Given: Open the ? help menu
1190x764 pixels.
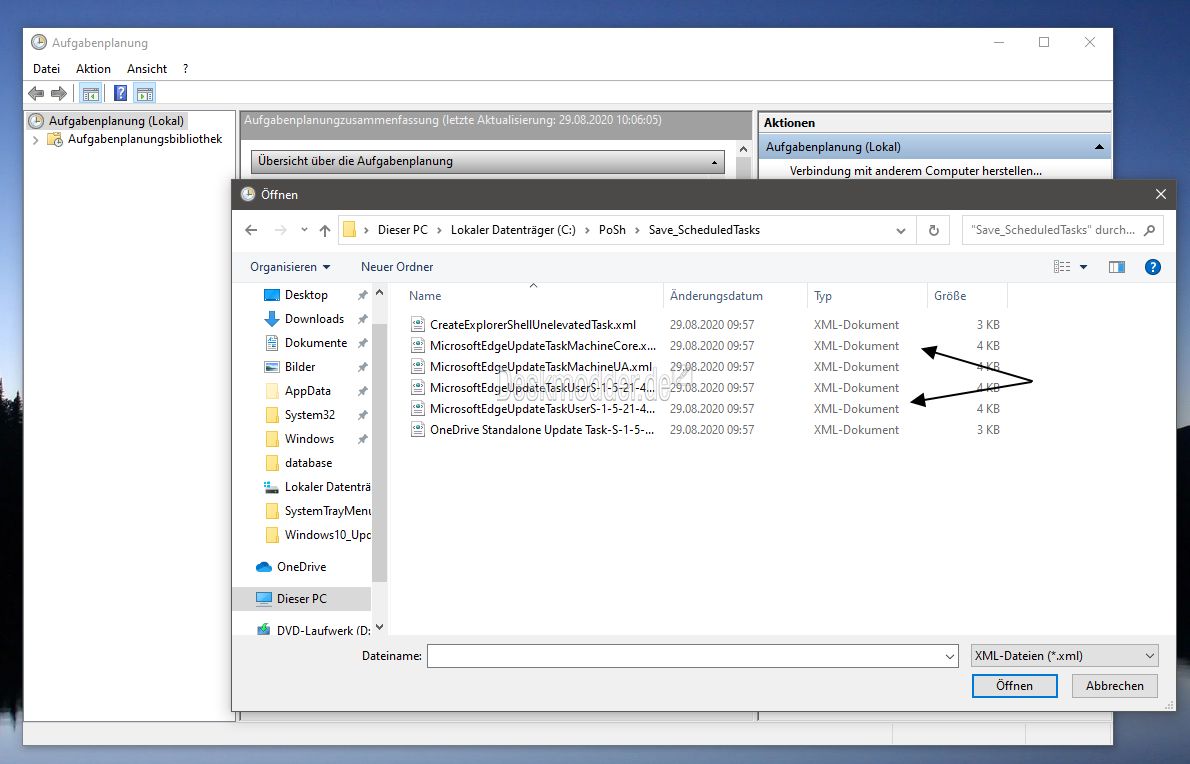Looking at the screenshot, I should point(186,69).
